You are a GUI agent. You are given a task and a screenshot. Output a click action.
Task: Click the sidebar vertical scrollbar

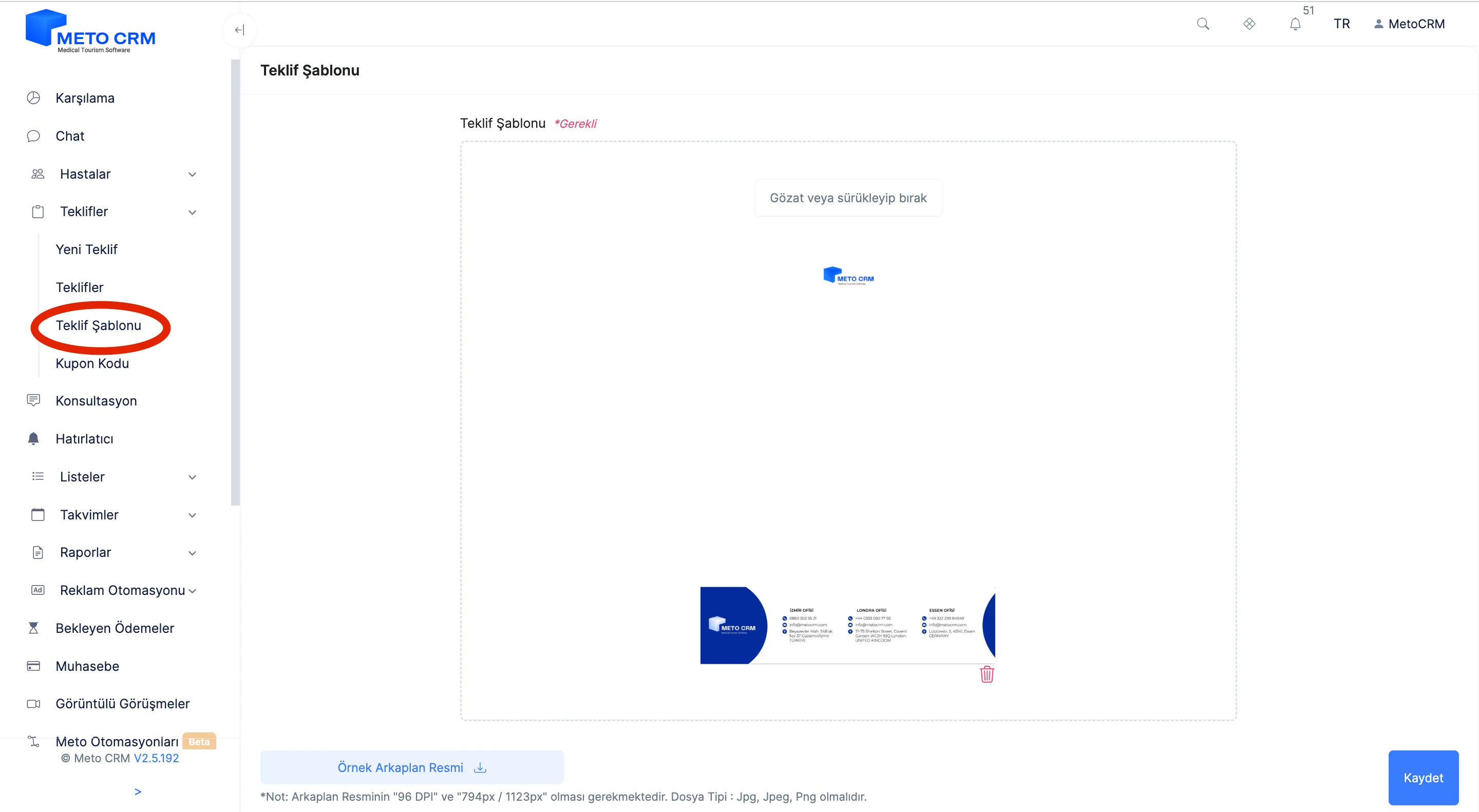point(235,282)
